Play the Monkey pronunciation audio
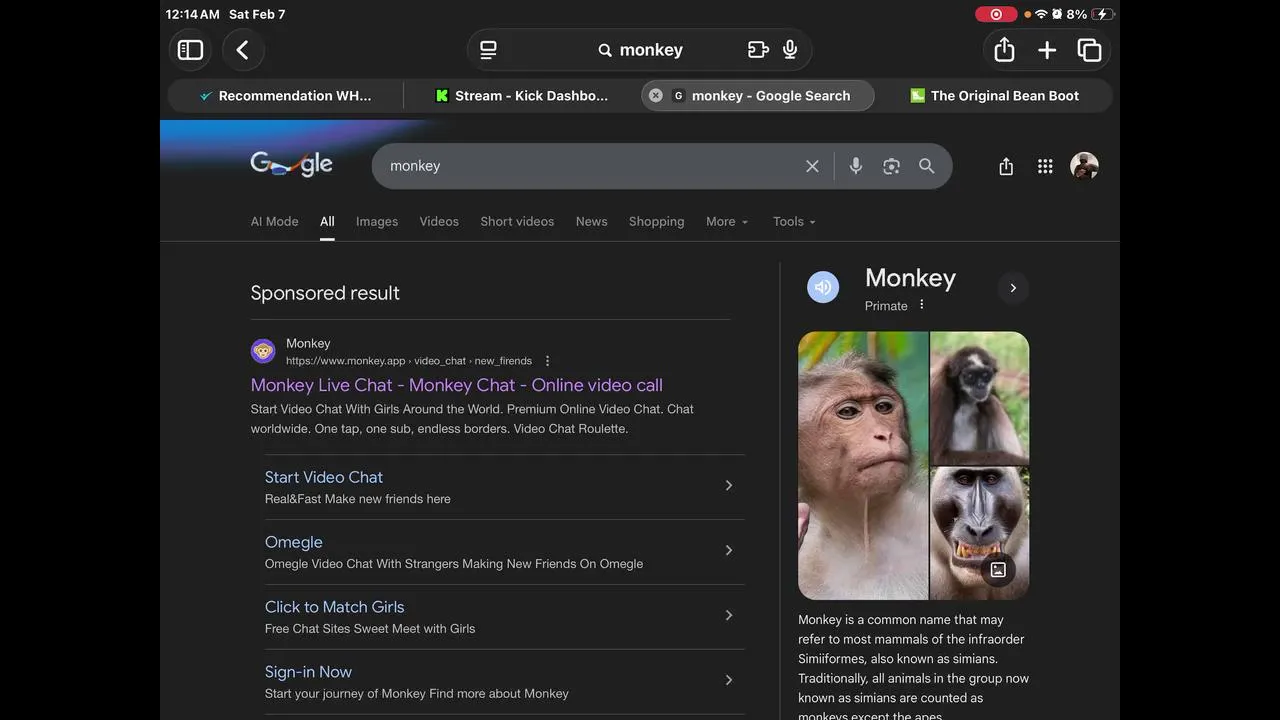The width and height of the screenshot is (1280, 720). 823,287
